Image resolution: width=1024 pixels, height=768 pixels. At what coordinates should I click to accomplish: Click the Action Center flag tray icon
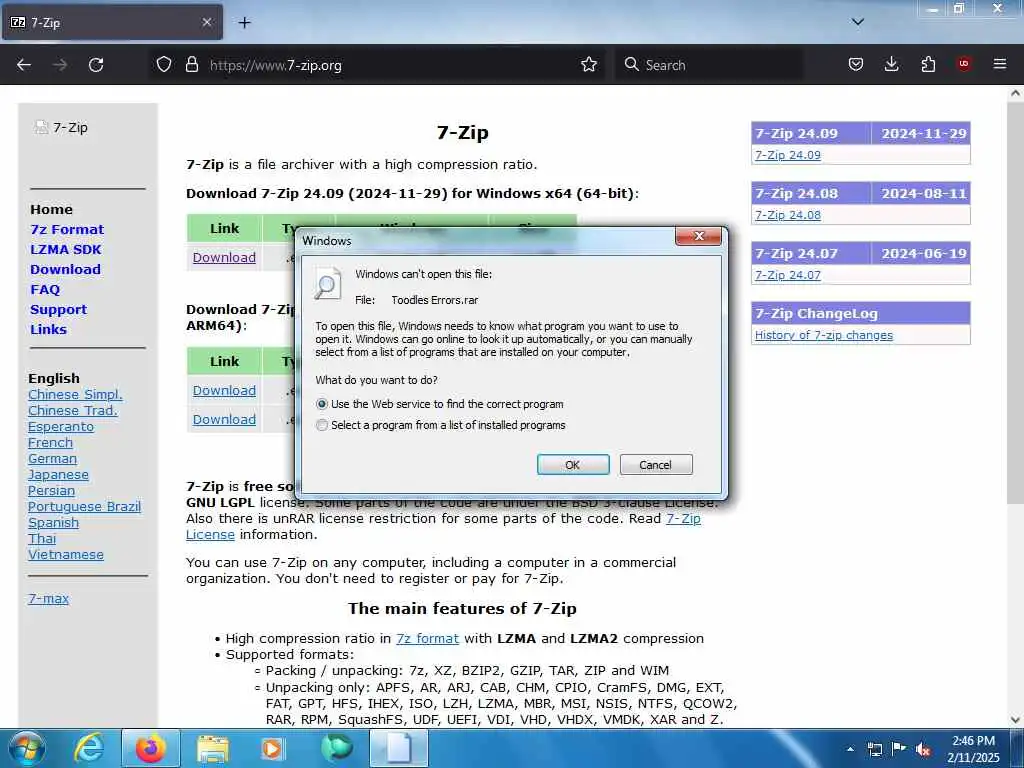coord(899,749)
